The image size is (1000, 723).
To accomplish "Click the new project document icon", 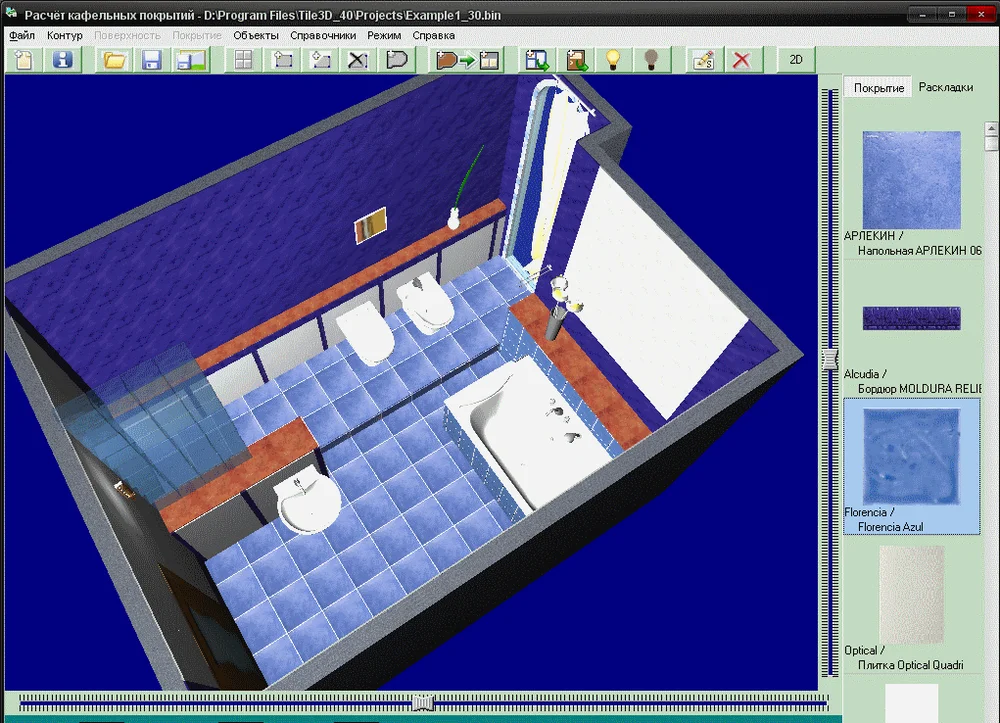I will pyautogui.click(x=24, y=60).
